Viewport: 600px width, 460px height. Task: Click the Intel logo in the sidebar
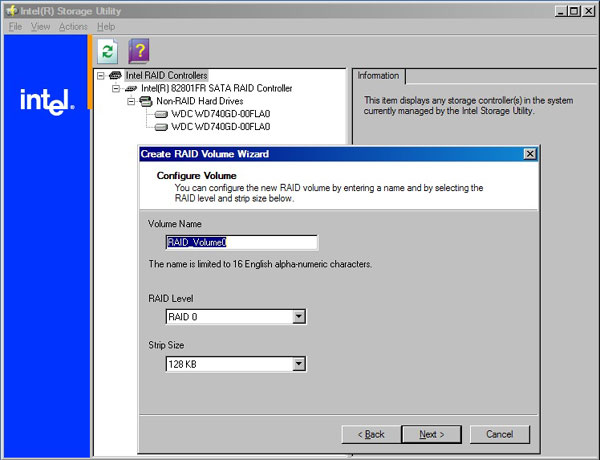click(47, 102)
